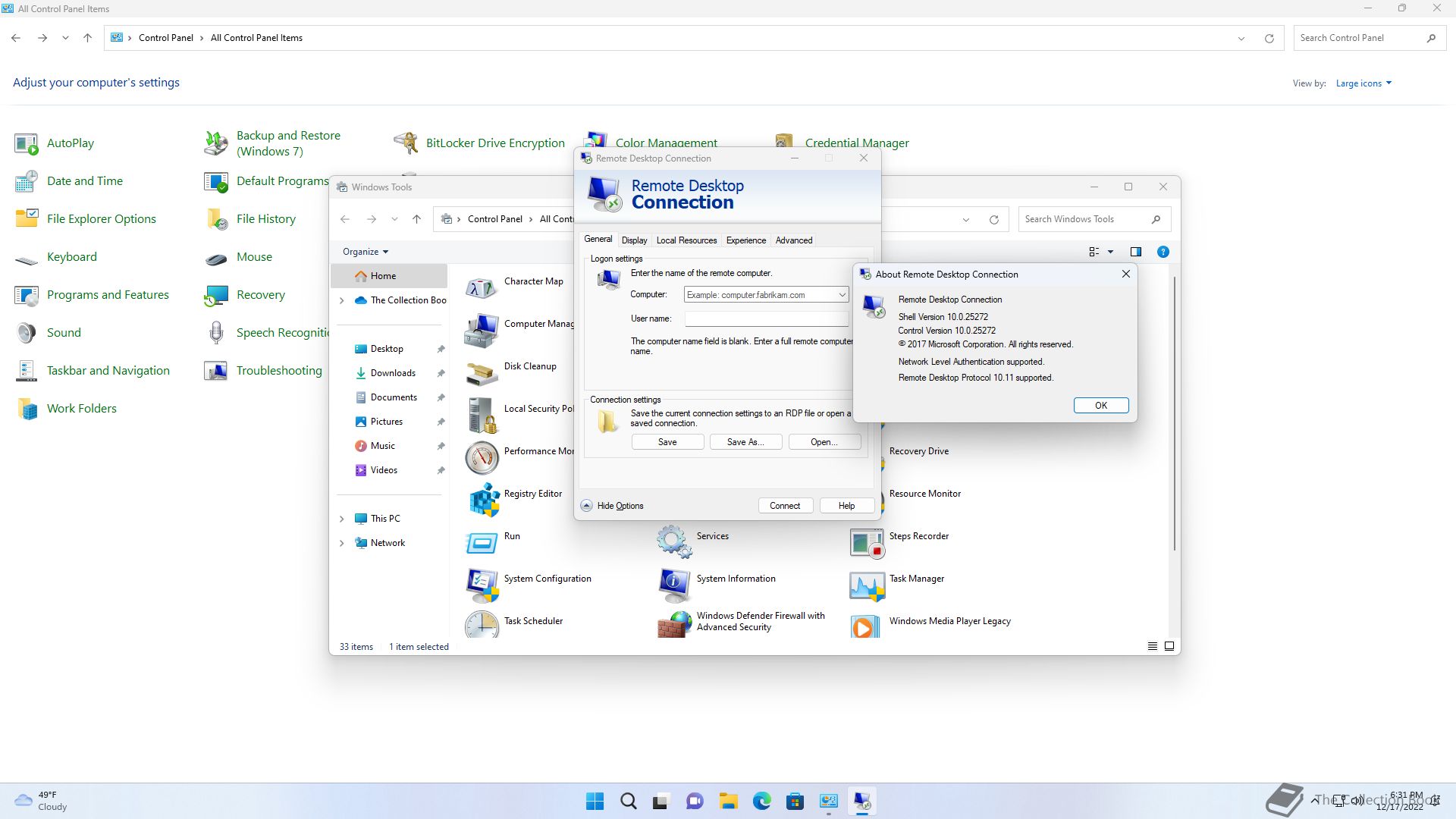The image size is (1456, 819).
Task: Switch to the Experience tab
Action: [746, 240]
